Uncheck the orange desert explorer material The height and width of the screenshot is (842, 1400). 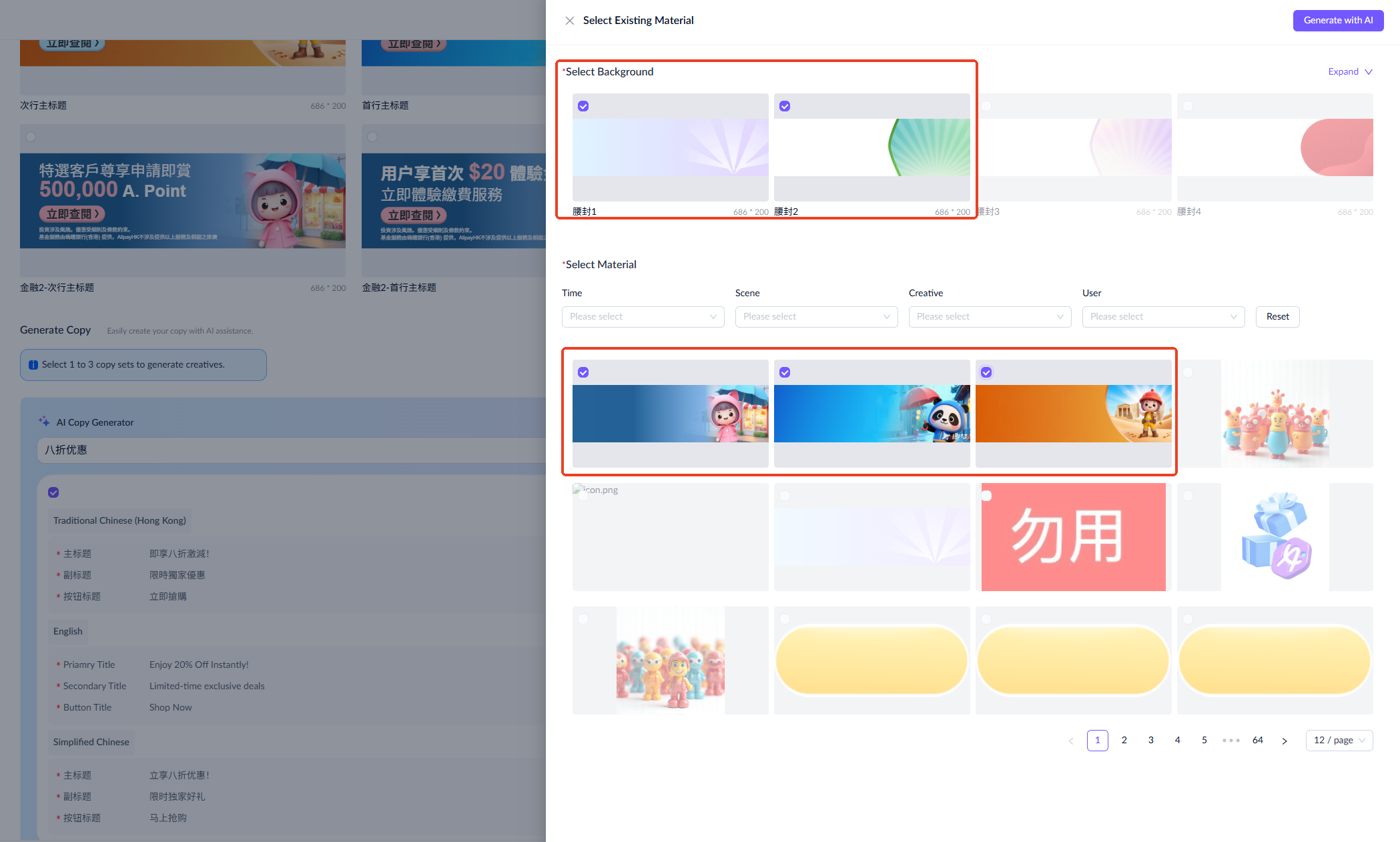(986, 372)
